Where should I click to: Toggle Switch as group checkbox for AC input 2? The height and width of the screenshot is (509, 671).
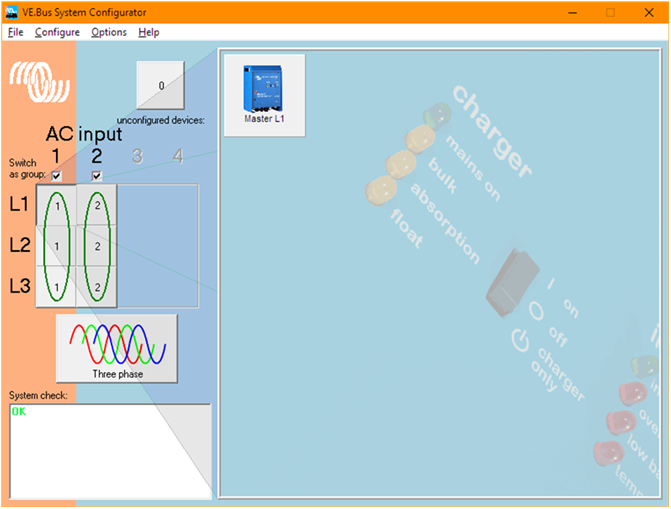[97, 176]
